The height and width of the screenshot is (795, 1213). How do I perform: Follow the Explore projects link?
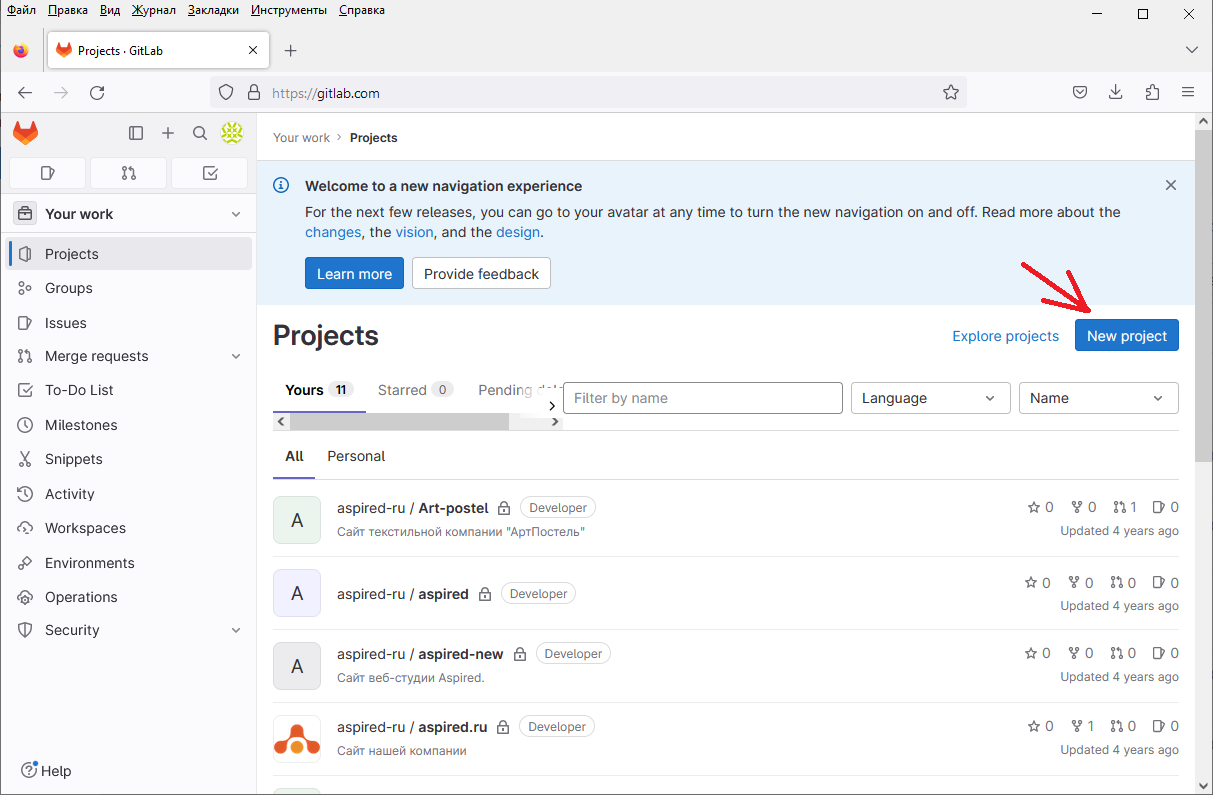tap(1005, 336)
